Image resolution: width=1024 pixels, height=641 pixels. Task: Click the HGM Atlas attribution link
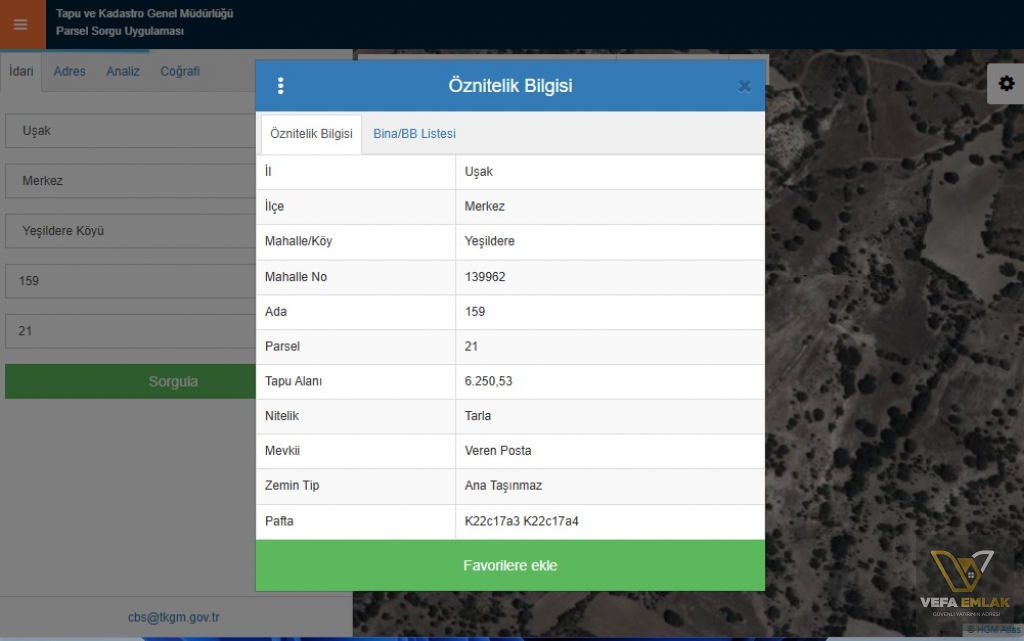[993, 629]
